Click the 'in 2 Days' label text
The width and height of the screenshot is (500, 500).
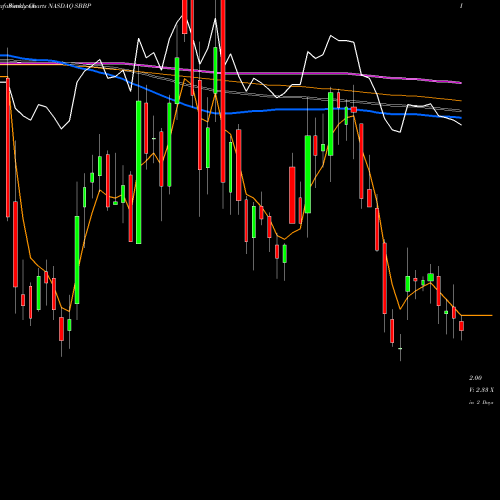[481, 402]
